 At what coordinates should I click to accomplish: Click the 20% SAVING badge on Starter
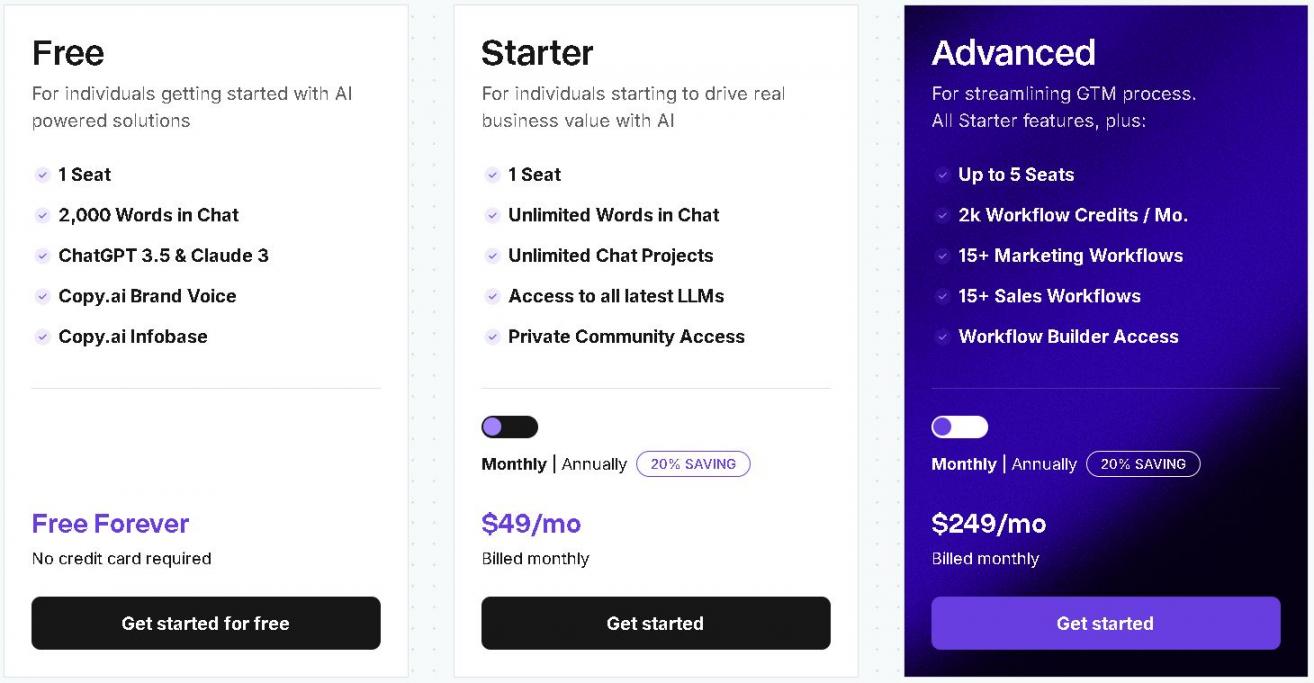pos(693,464)
